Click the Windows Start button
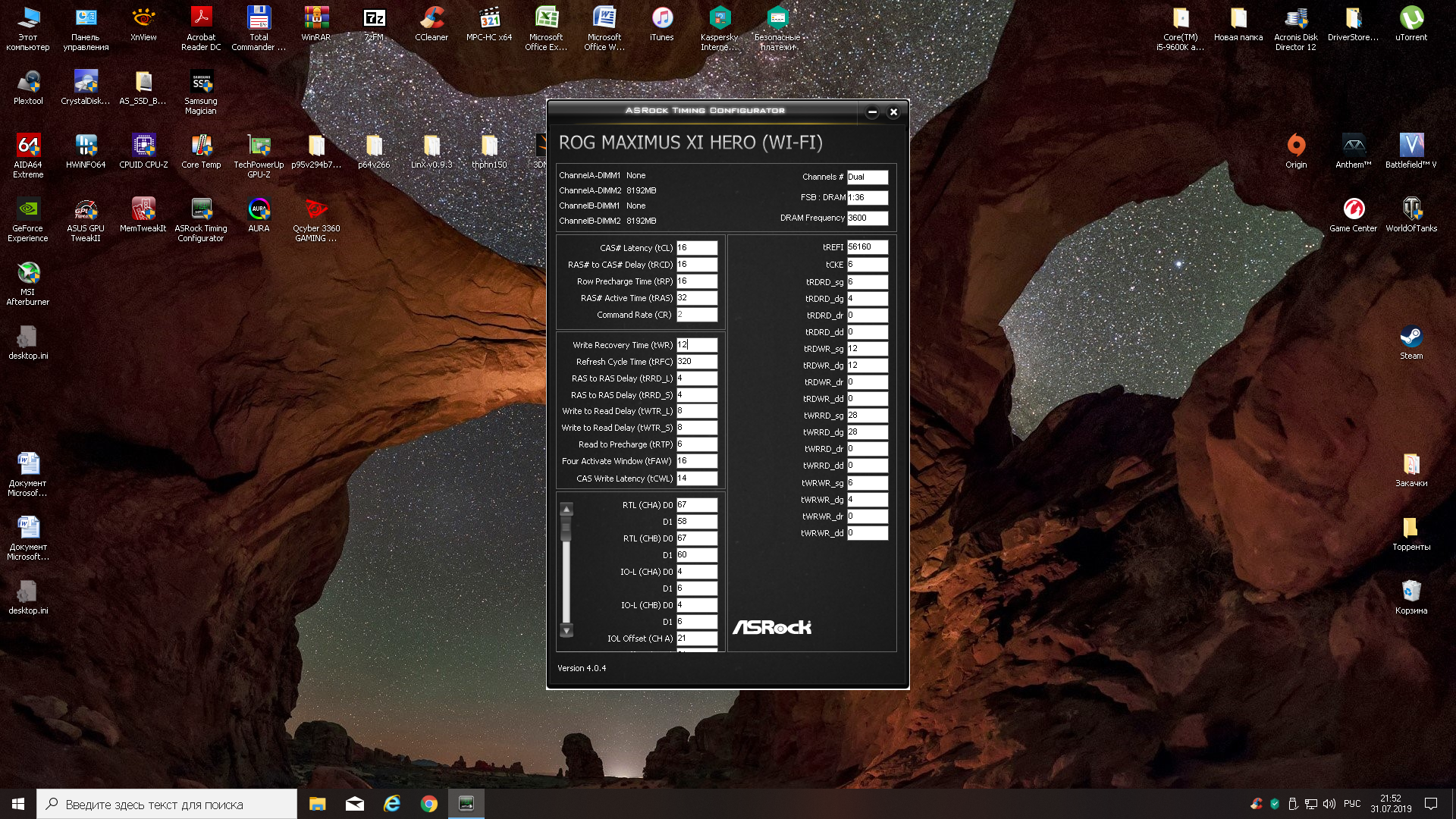The width and height of the screenshot is (1456, 819). click(x=18, y=804)
